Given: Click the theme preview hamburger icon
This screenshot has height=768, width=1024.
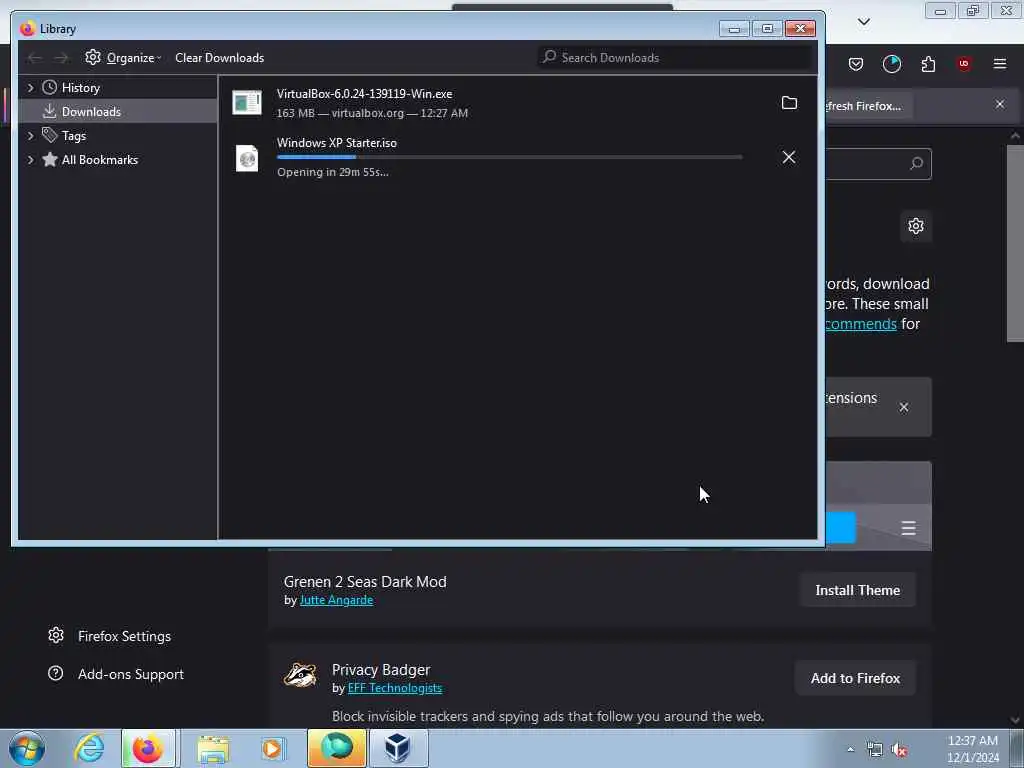Looking at the screenshot, I should [908, 528].
